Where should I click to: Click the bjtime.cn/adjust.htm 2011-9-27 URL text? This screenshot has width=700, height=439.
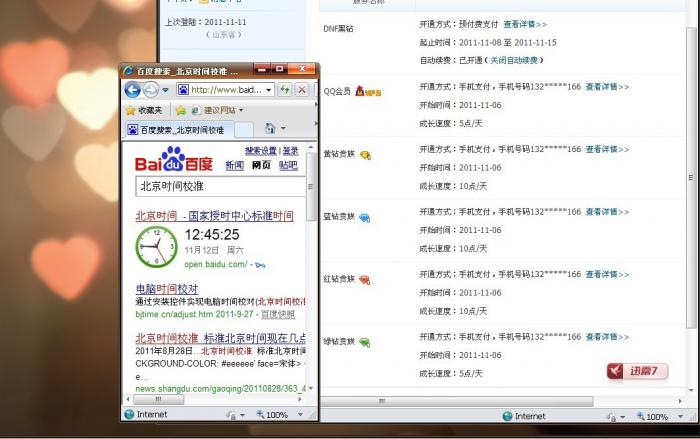194,314
